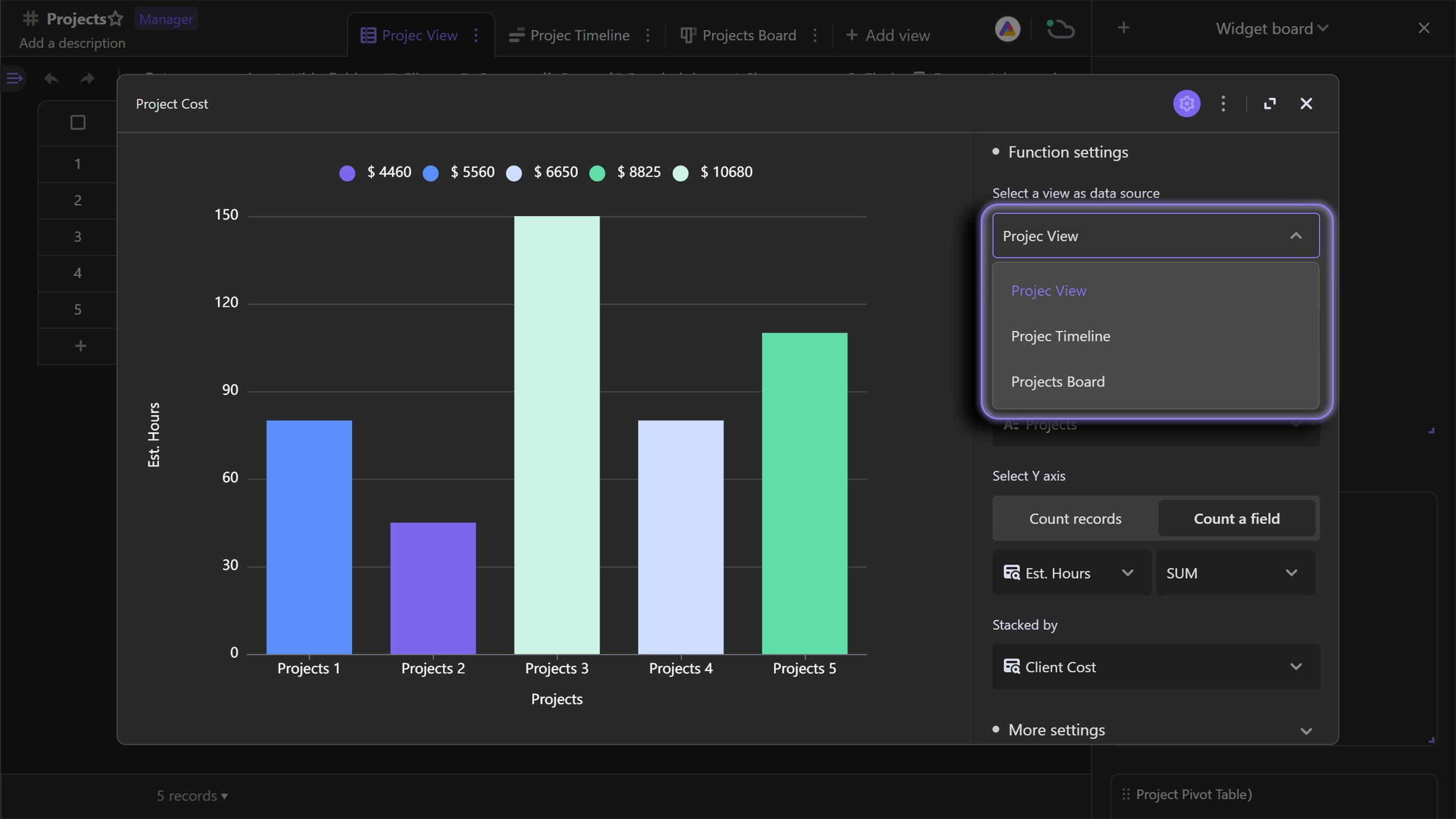Click the widget settings gear icon
Image resolution: width=1456 pixels, height=819 pixels.
1186,102
